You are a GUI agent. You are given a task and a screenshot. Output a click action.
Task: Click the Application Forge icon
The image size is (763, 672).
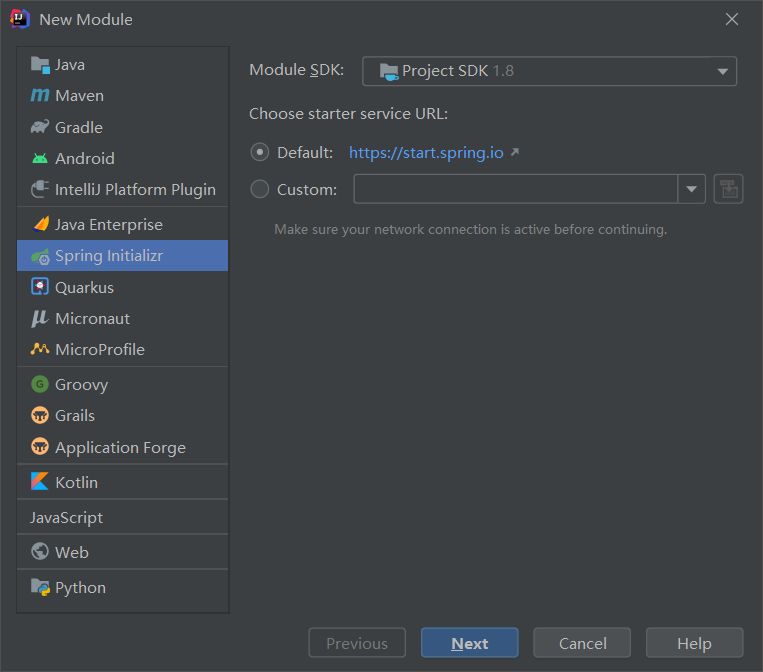pyautogui.click(x=40, y=447)
